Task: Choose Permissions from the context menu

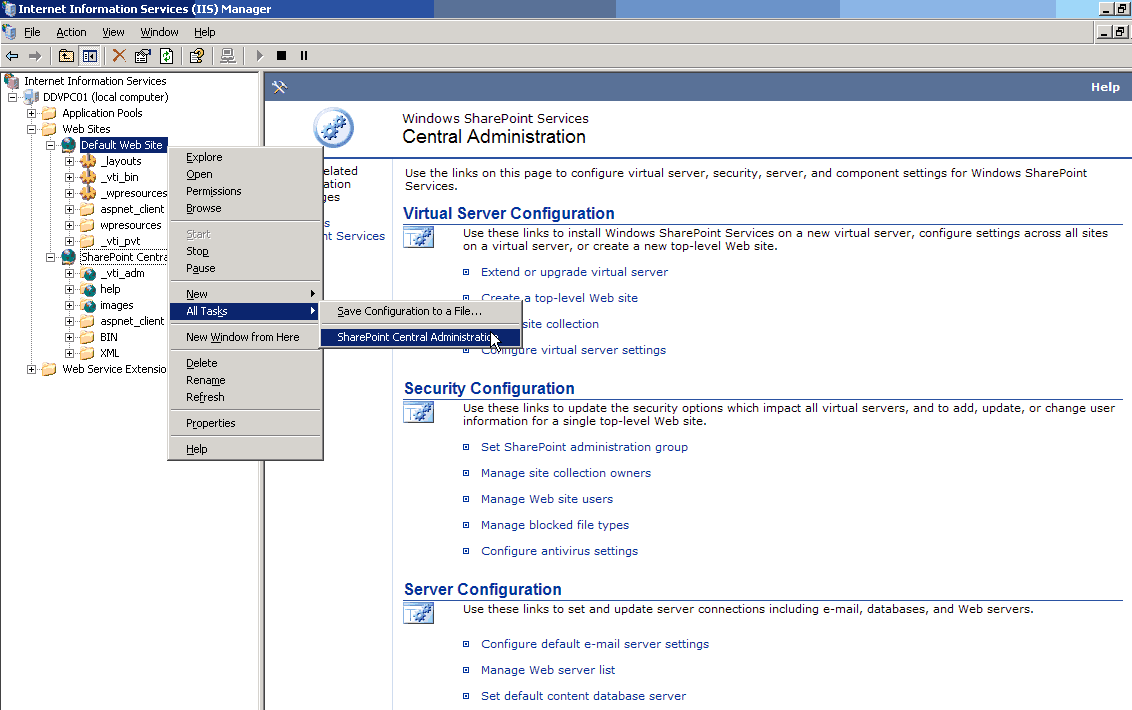Action: click(x=245, y=191)
